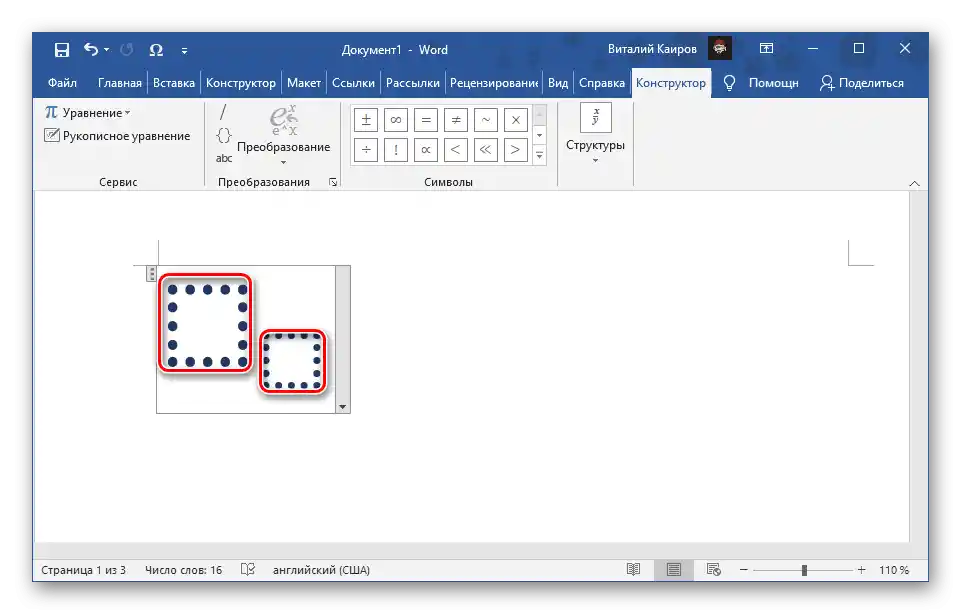Undo the last action

pos(91,49)
